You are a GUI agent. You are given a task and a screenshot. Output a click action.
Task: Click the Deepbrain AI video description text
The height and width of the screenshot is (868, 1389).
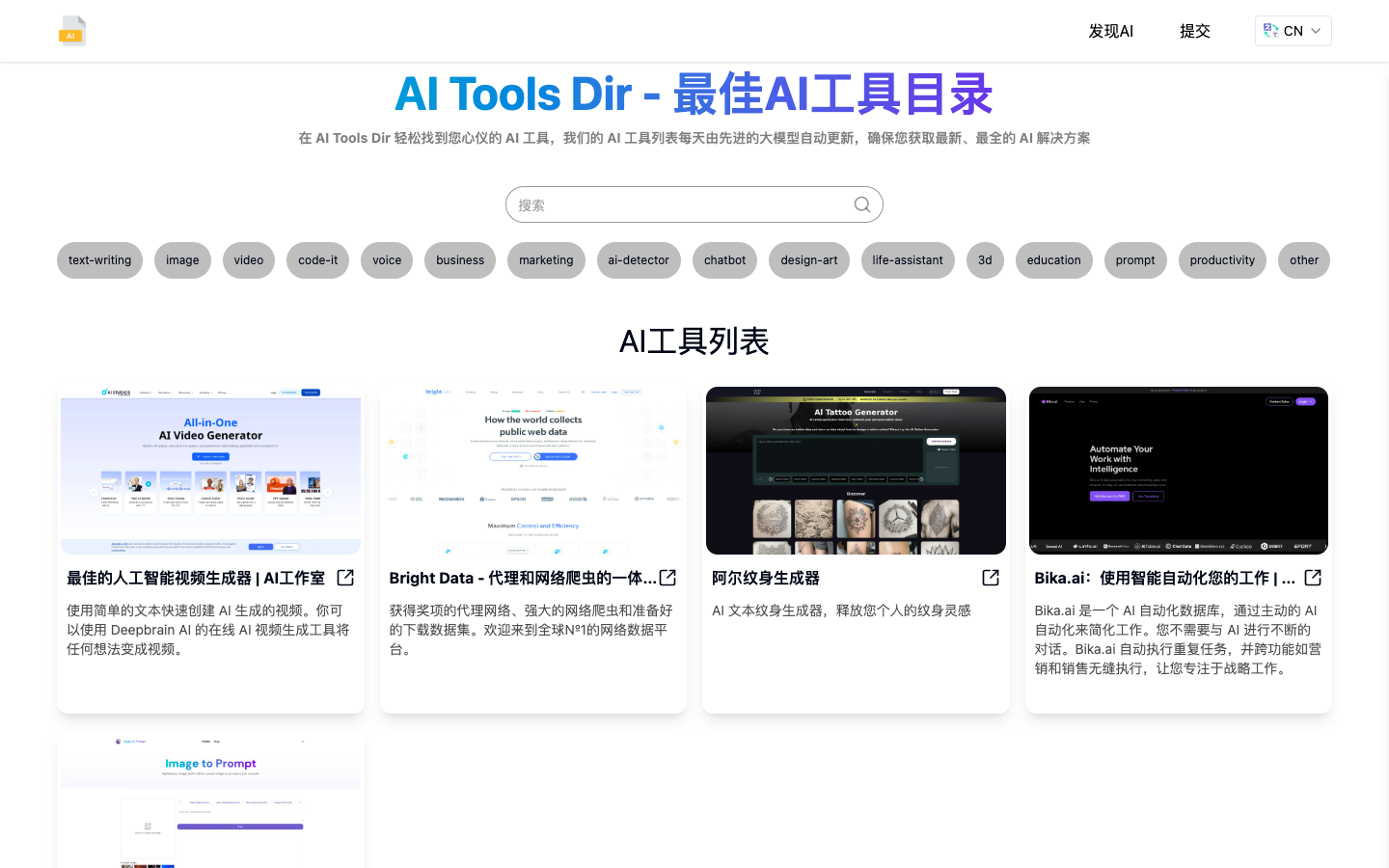(208, 630)
